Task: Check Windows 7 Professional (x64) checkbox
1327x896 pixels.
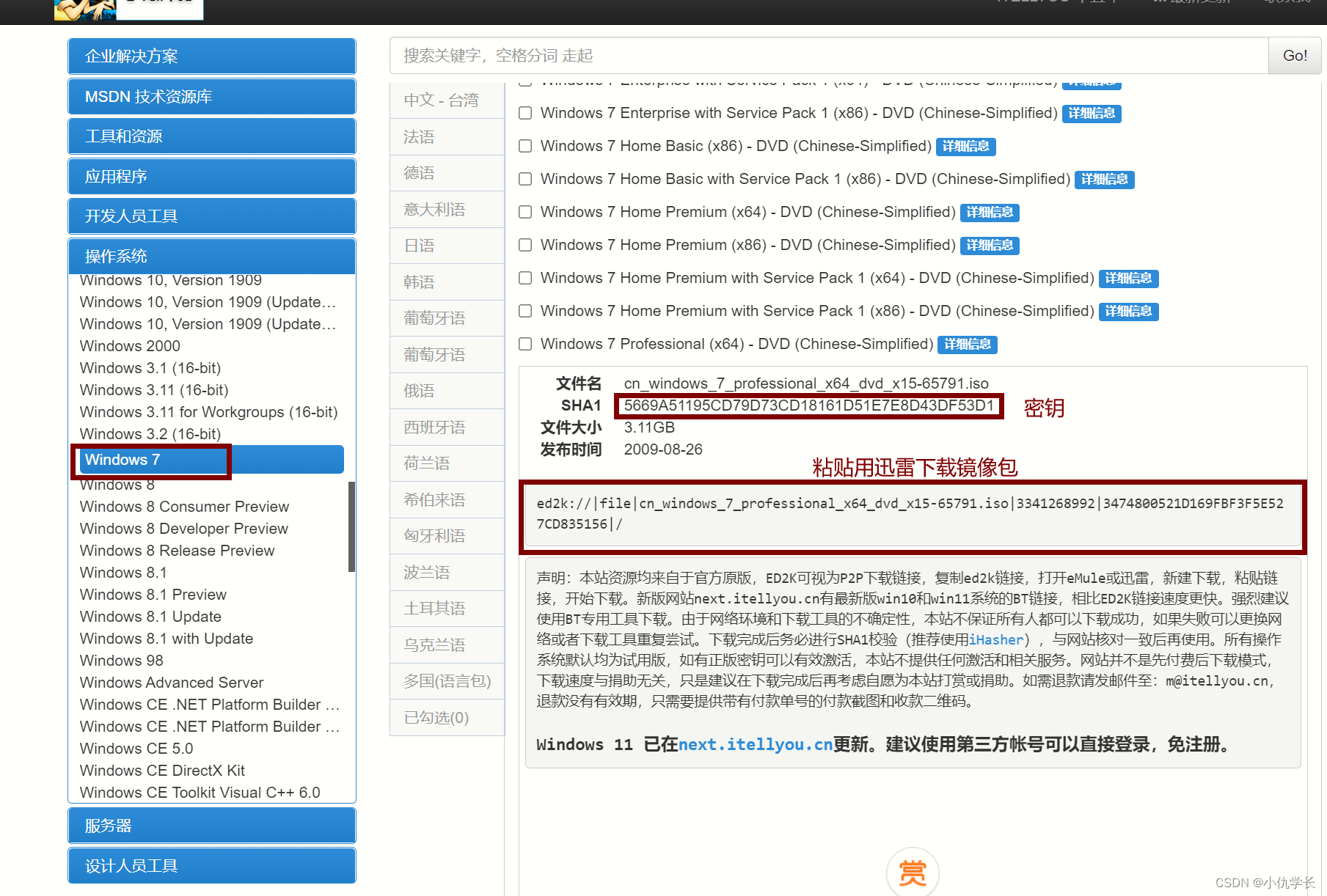Action: (x=525, y=344)
